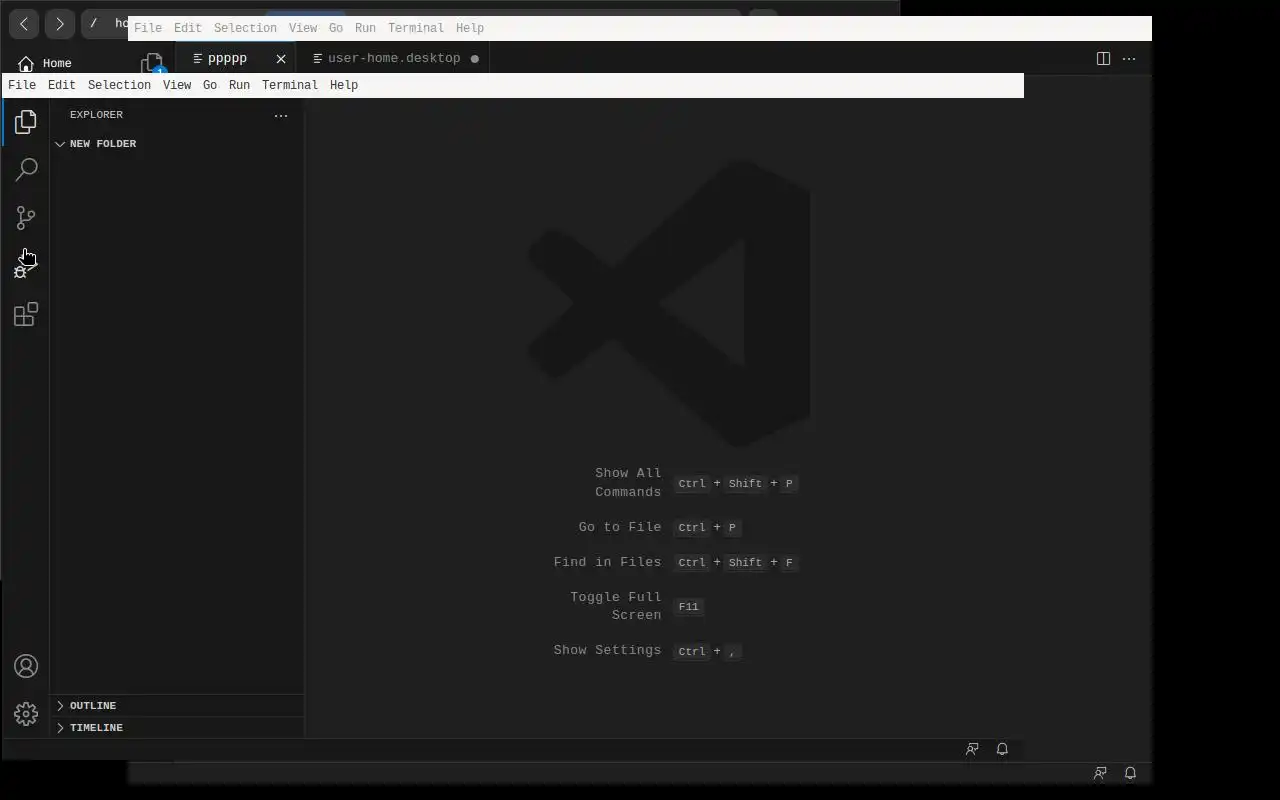The image size is (1280, 800).
Task: Click the Find in Files hint
Action: (607, 562)
